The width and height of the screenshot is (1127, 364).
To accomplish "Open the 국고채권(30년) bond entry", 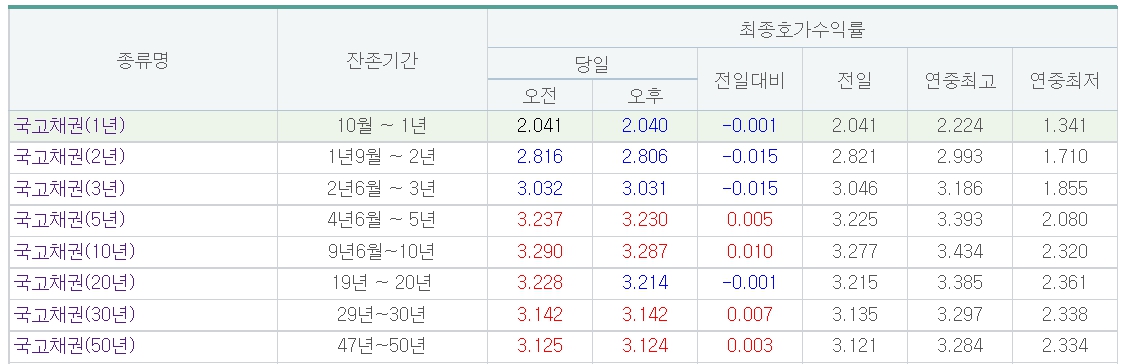I will (75, 314).
